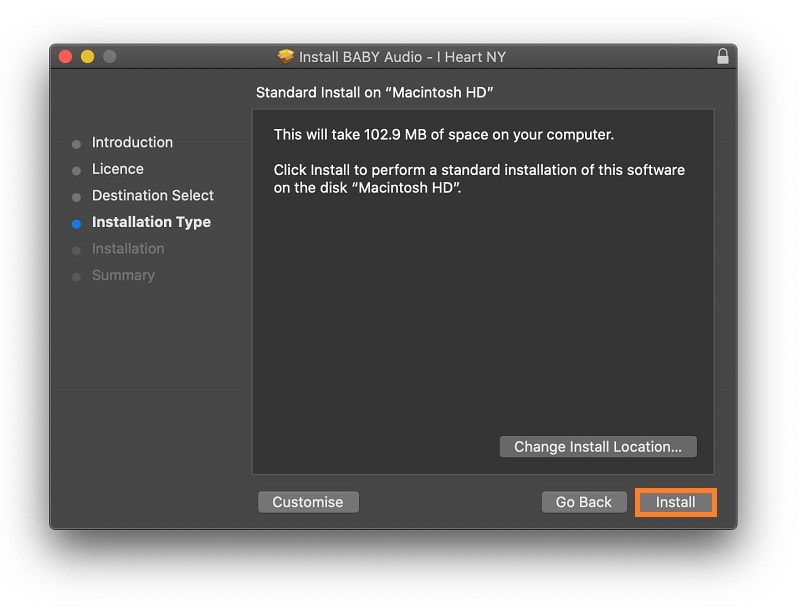Viewport: 800px width, 609px height.
Task: Click the padlock icon in title bar
Action: point(723,57)
